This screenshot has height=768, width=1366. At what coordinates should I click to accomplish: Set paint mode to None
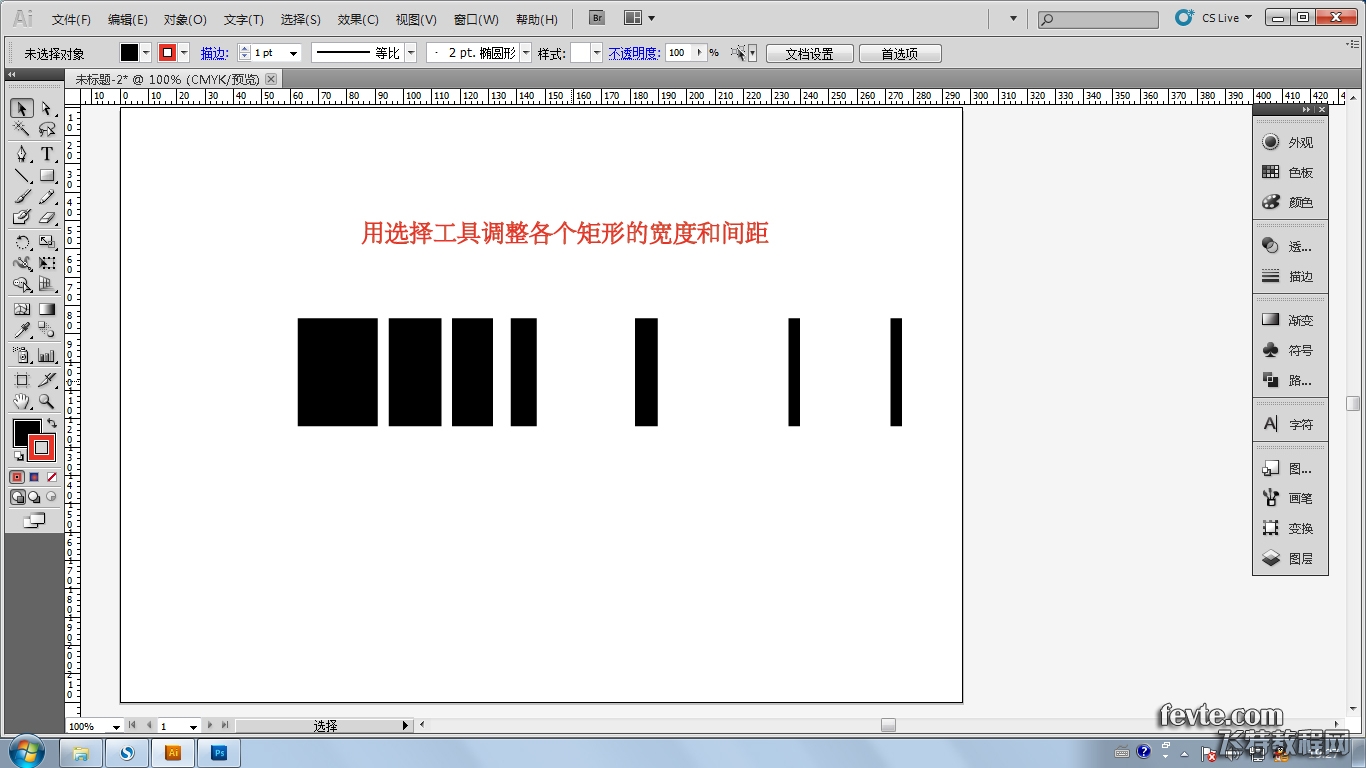point(52,477)
